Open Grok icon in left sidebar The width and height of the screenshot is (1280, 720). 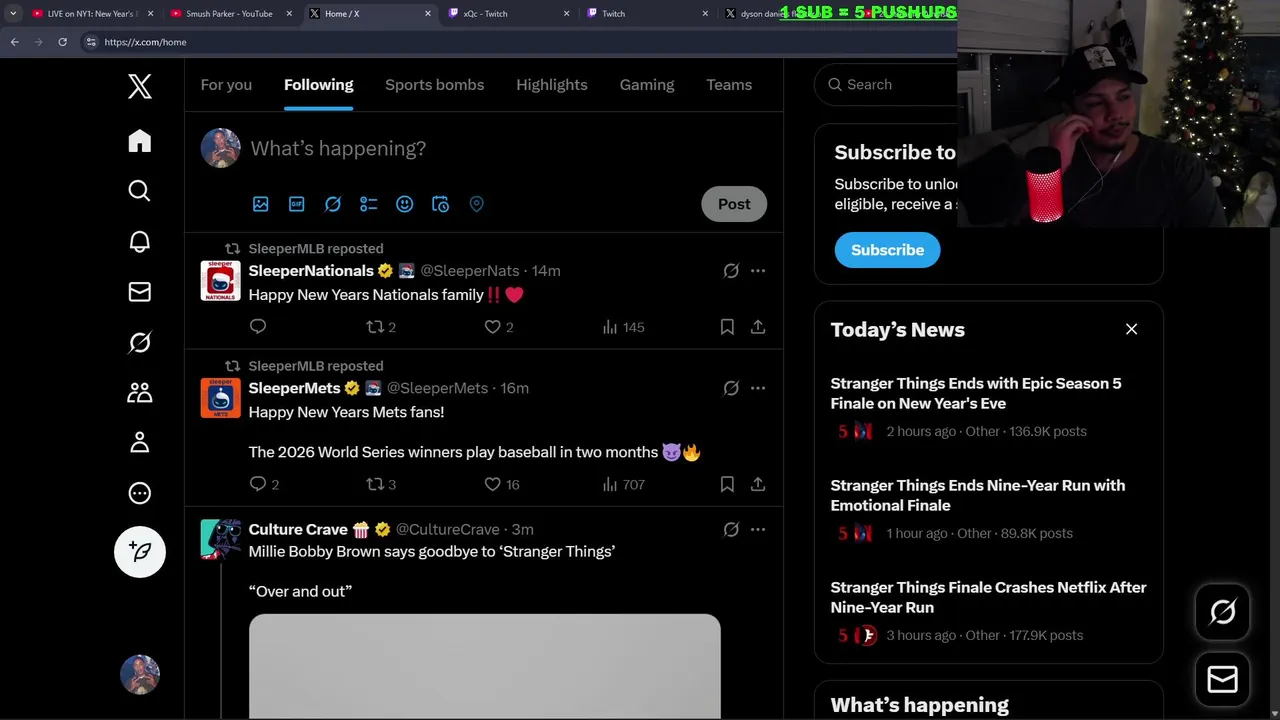140,342
